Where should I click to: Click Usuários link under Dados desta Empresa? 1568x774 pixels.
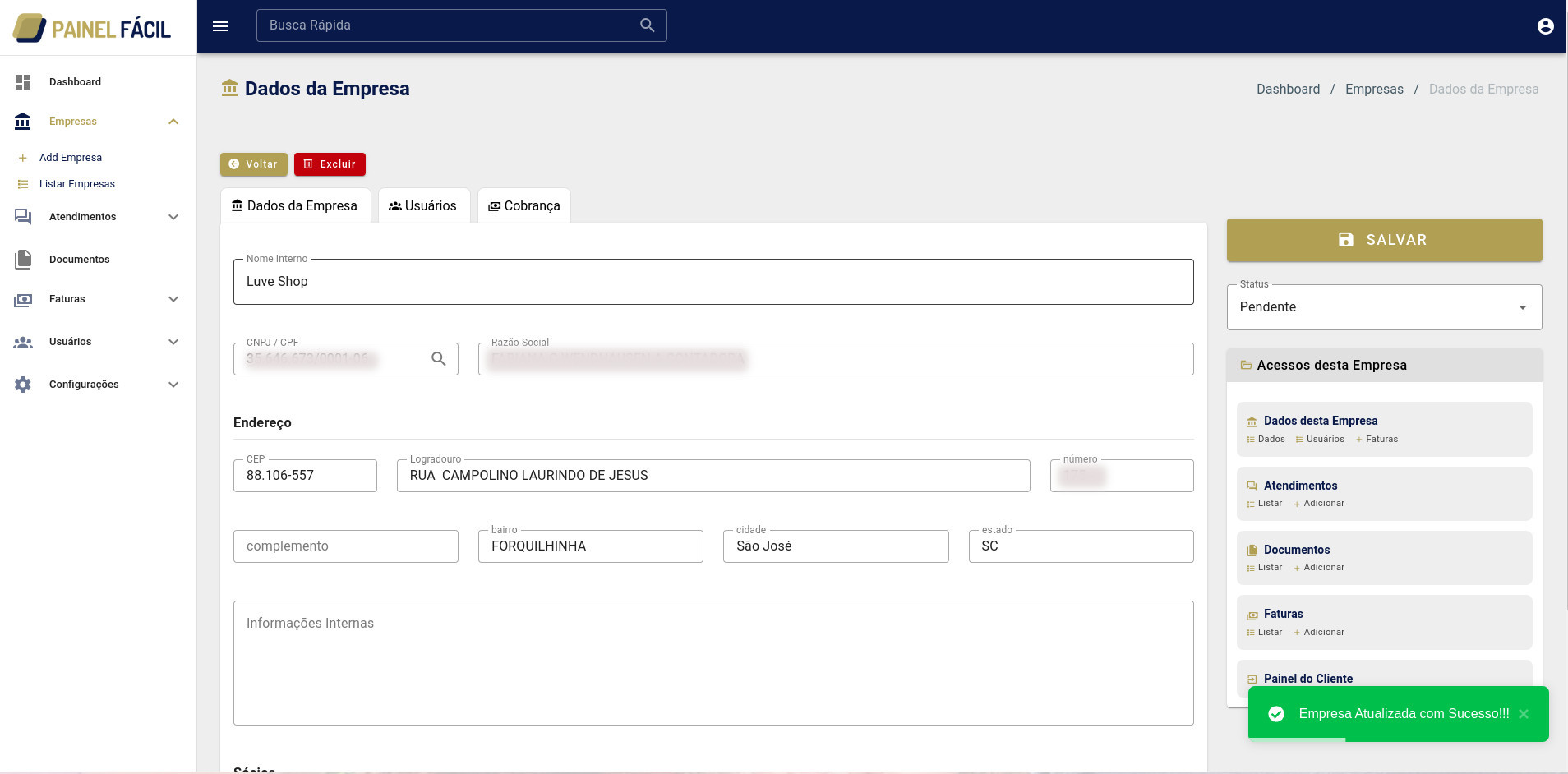1325,440
